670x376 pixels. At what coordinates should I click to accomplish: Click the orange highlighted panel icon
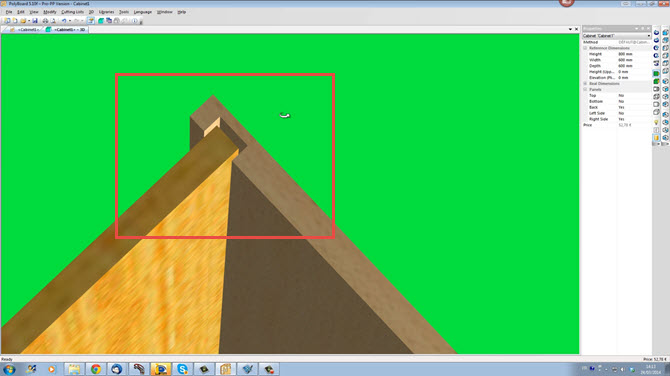click(x=656, y=138)
